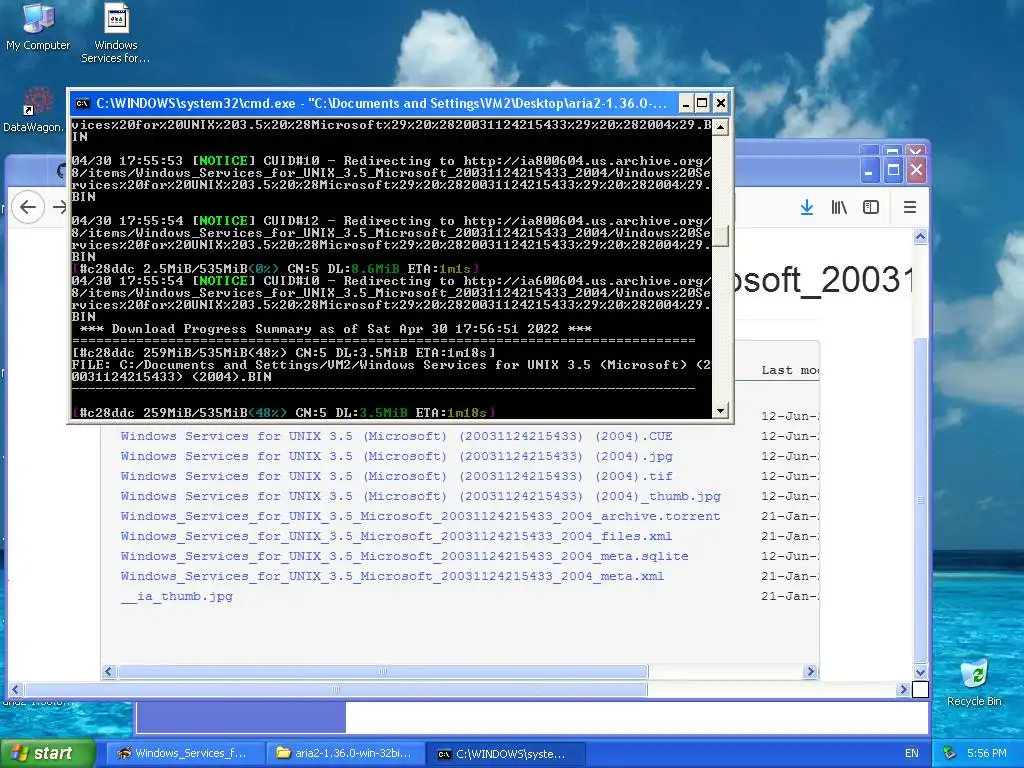
Task: Click the system tray network icon
Action: pyautogui.click(x=950, y=753)
